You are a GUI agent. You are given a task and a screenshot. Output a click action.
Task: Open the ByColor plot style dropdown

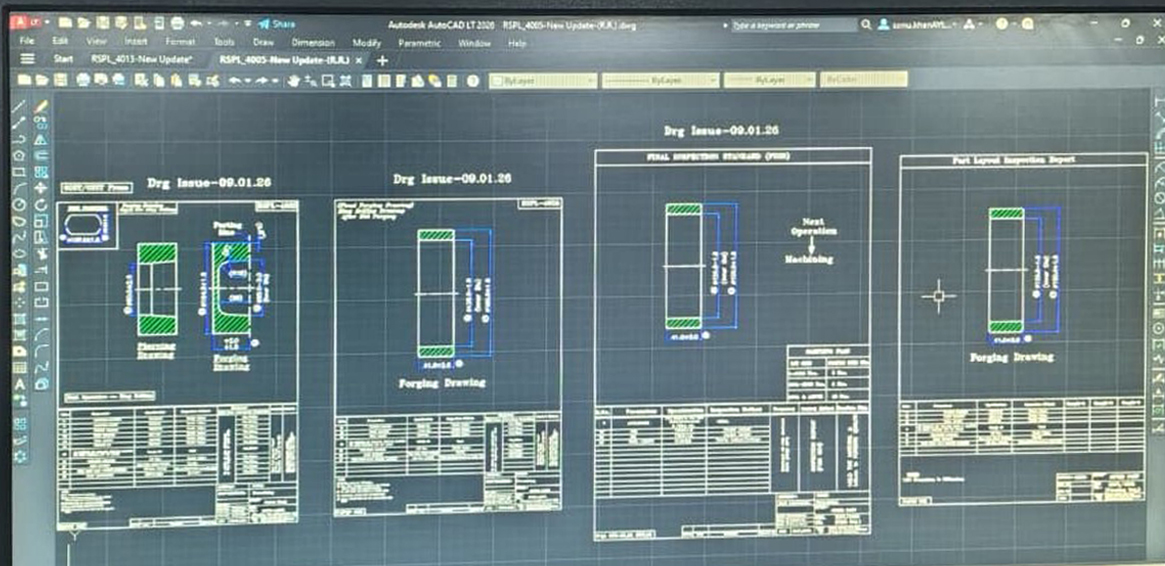[x=863, y=79]
